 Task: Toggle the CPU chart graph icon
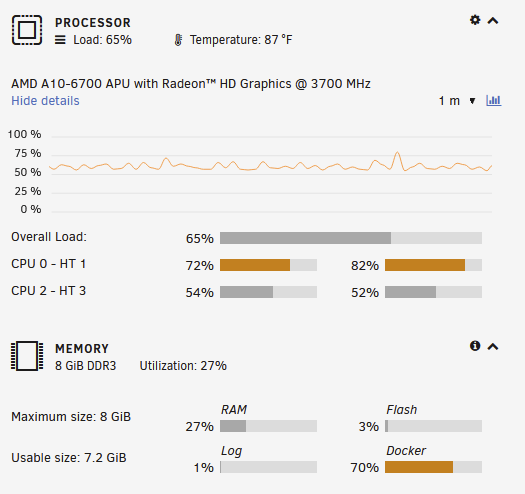point(494,100)
